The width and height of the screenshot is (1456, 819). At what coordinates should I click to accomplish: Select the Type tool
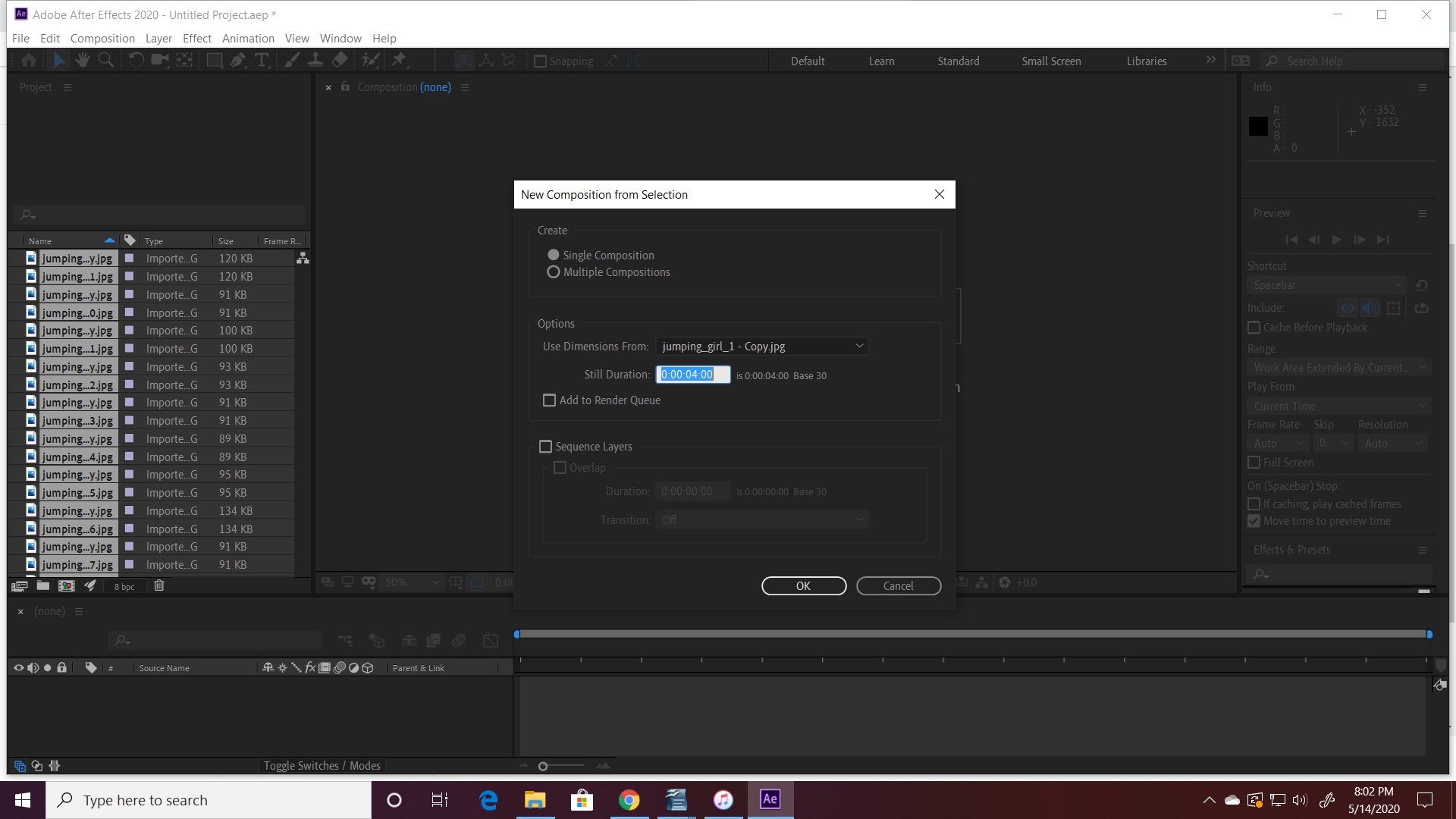click(x=262, y=60)
